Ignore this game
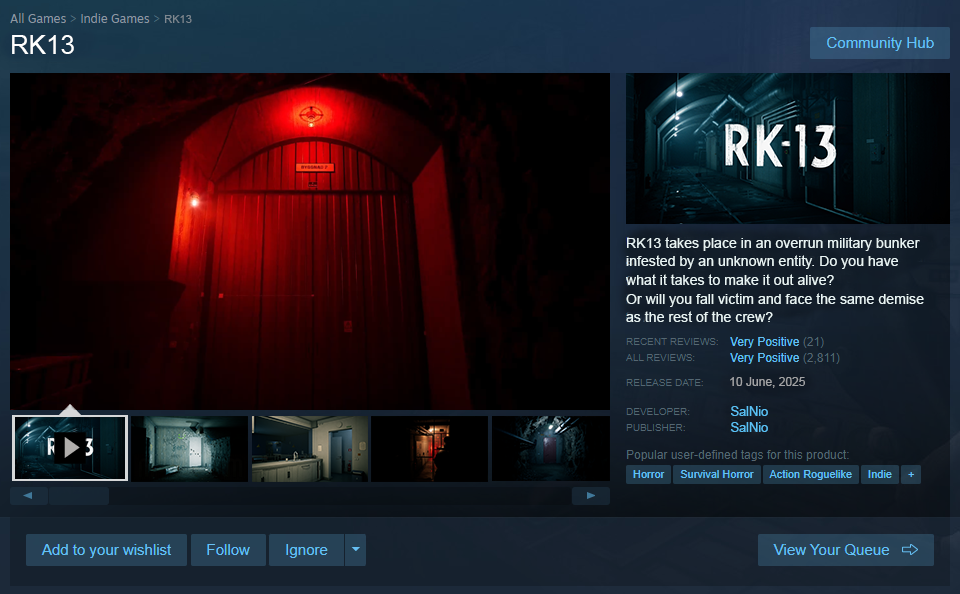 coord(306,550)
